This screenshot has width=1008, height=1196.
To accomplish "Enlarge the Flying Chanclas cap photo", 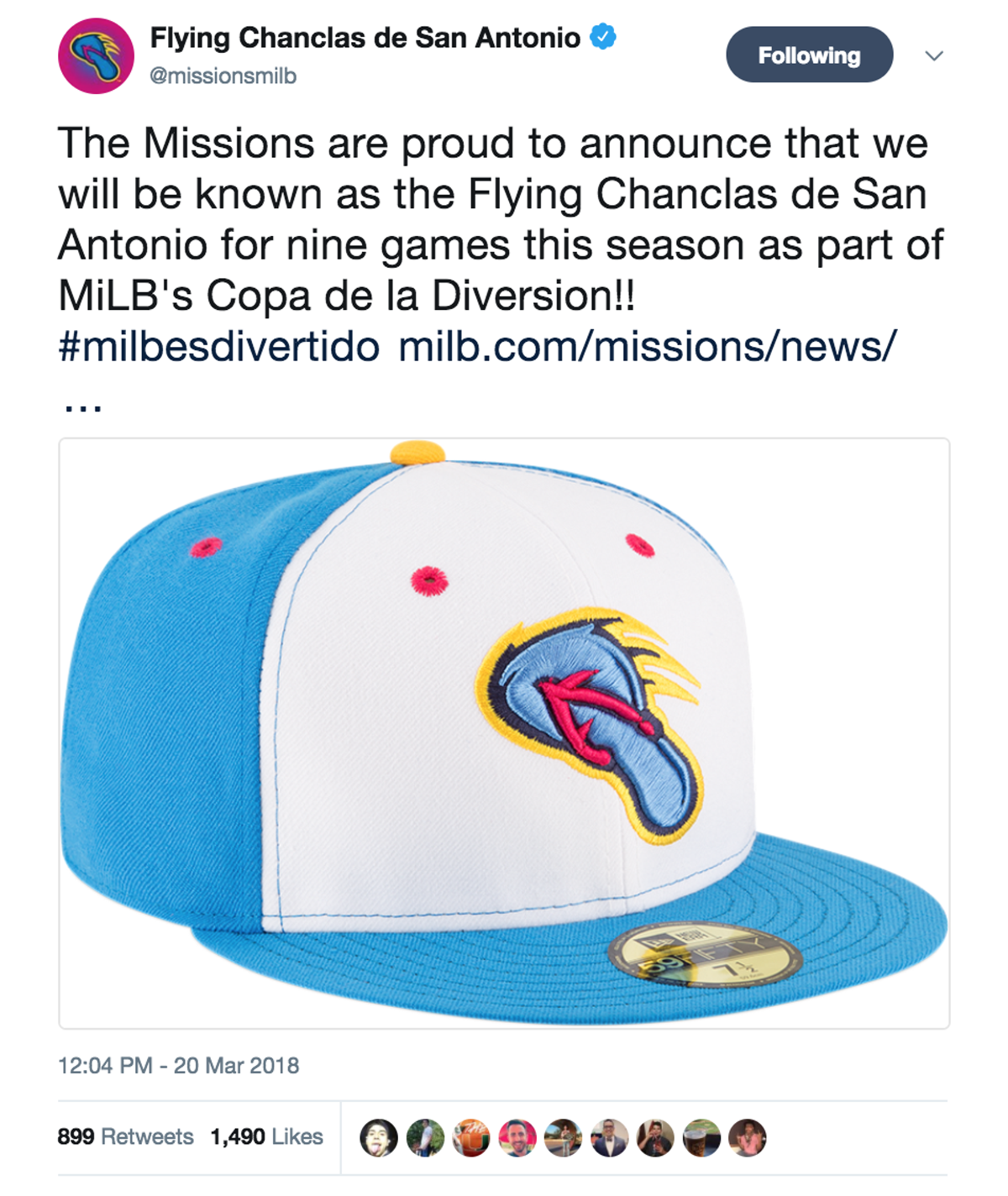I will 504,733.
